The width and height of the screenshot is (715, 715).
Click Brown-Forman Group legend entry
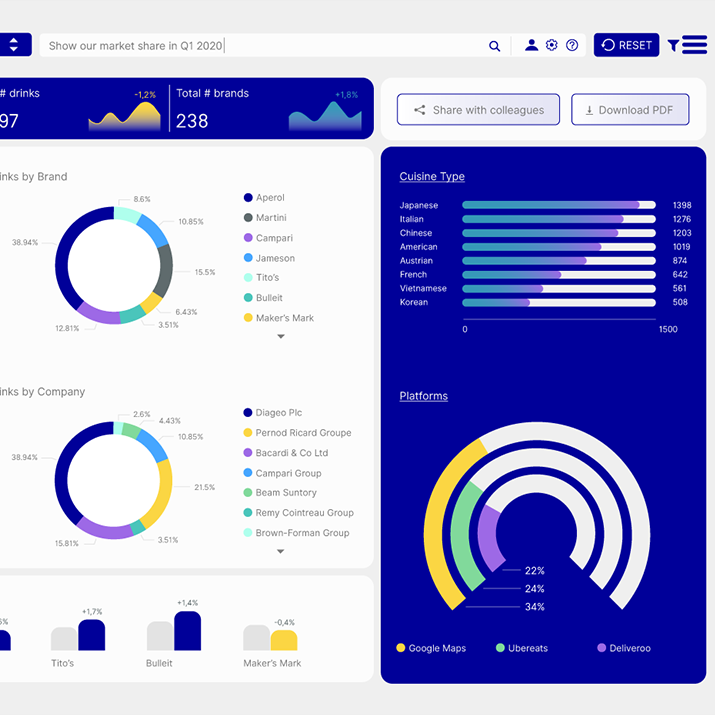(296, 533)
